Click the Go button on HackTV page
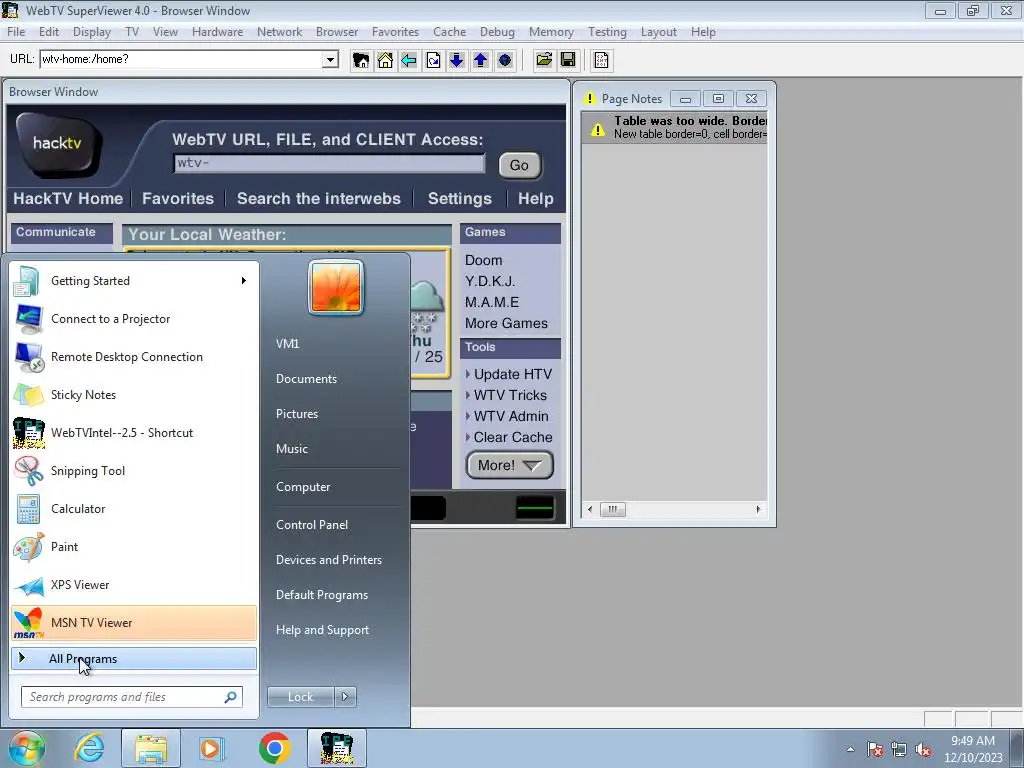1024x768 pixels. [x=519, y=165]
